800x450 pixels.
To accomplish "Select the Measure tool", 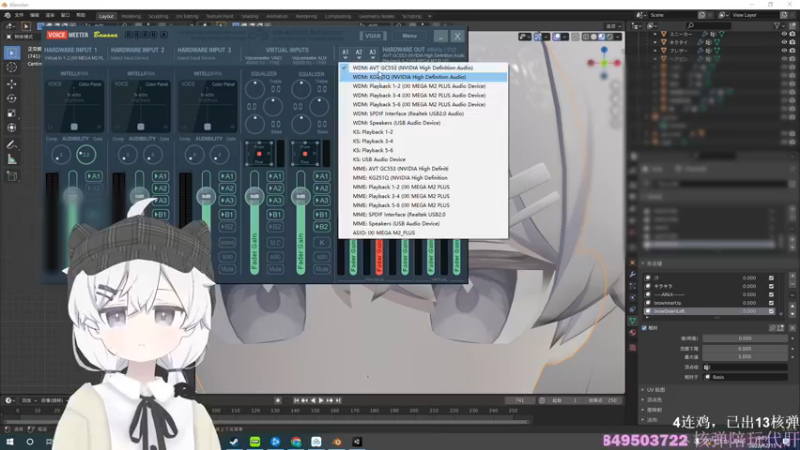I will (x=12, y=160).
